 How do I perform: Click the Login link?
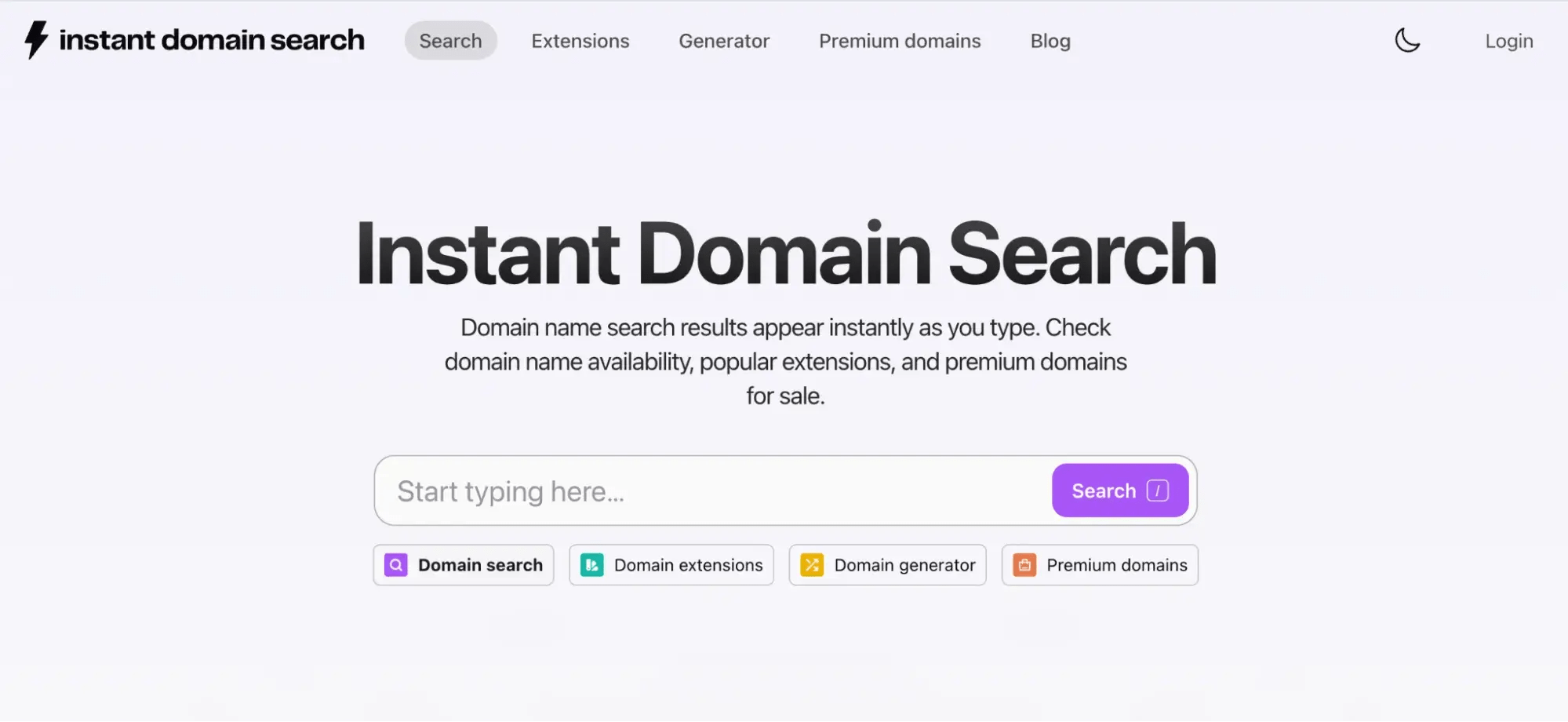tap(1508, 40)
